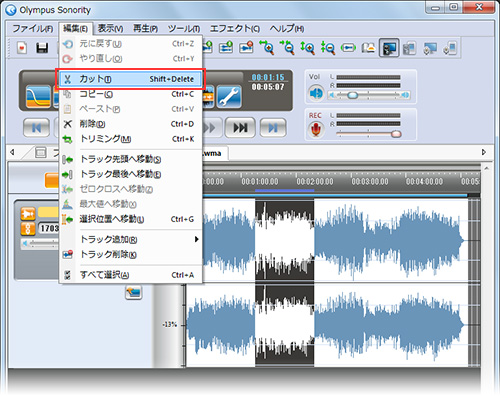Click the upper orange track button icon
500x396 pixels.
click(x=28, y=214)
